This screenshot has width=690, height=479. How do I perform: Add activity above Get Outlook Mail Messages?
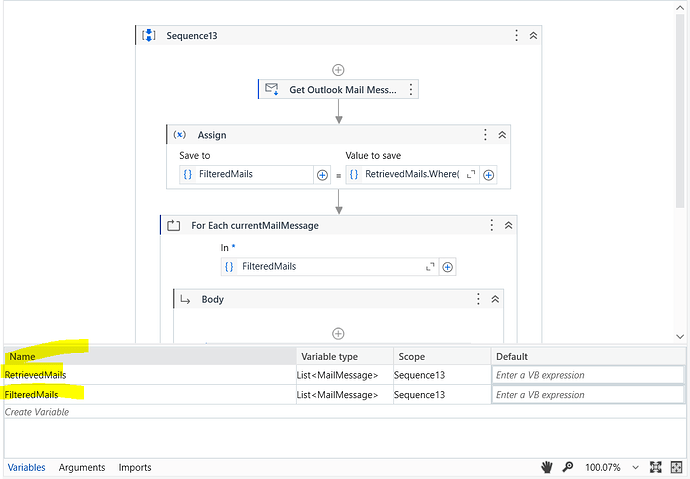click(x=338, y=70)
